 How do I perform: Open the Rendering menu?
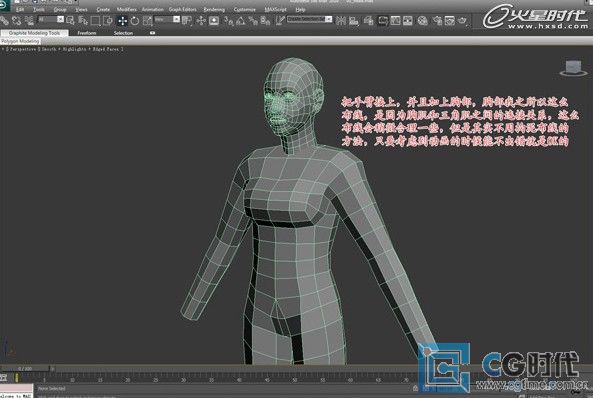click(x=214, y=9)
